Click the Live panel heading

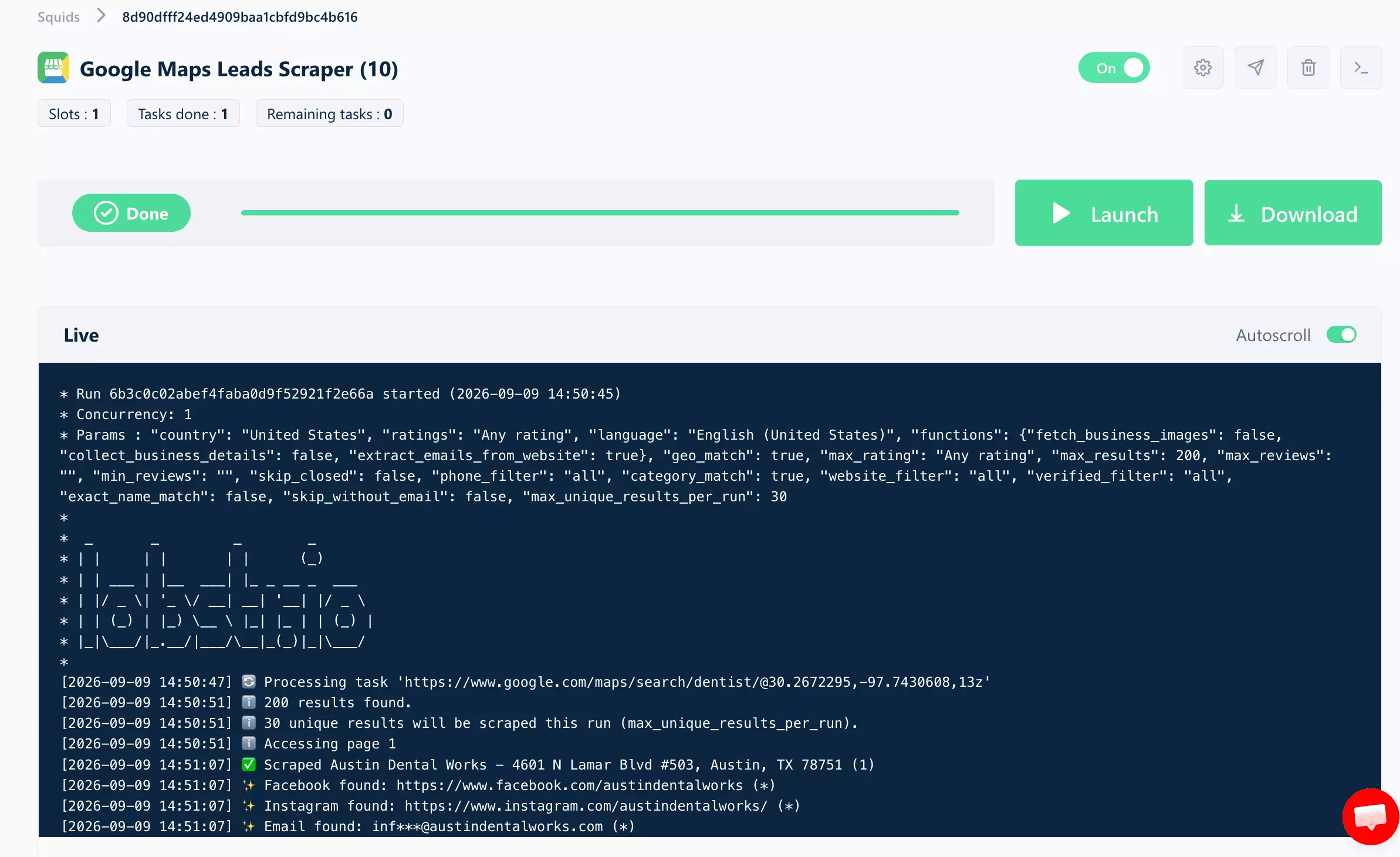coord(81,335)
